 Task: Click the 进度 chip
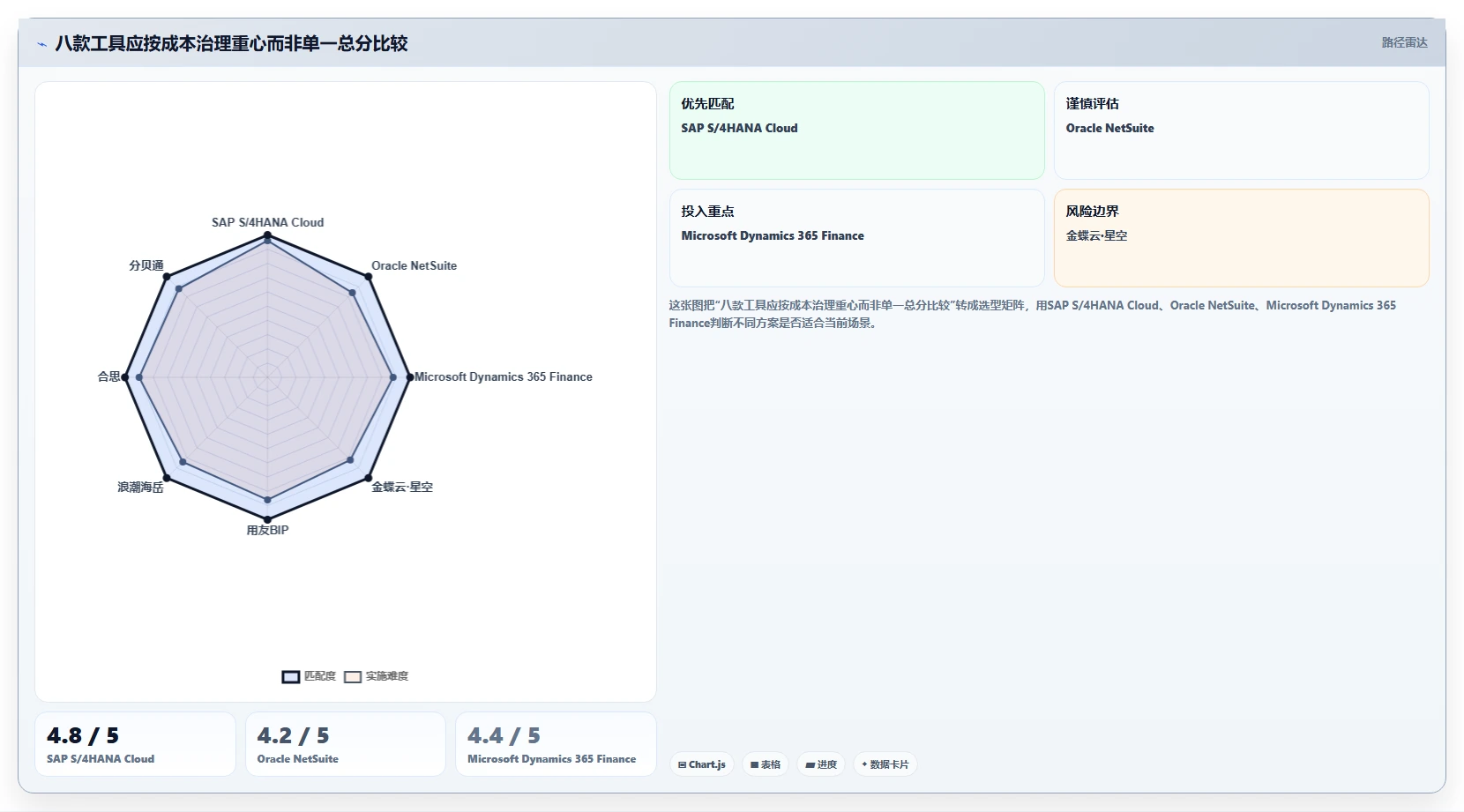pyautogui.click(x=821, y=764)
